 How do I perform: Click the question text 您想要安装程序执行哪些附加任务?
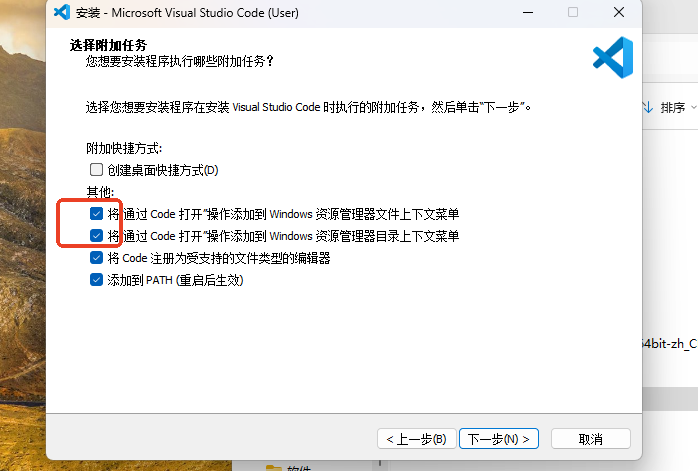pyautogui.click(x=179, y=61)
